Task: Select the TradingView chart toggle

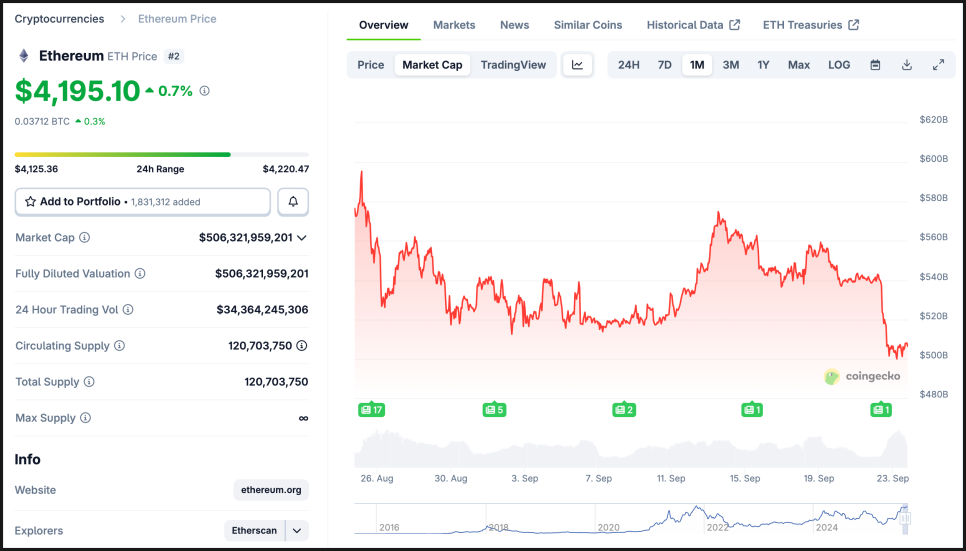Action: point(513,65)
